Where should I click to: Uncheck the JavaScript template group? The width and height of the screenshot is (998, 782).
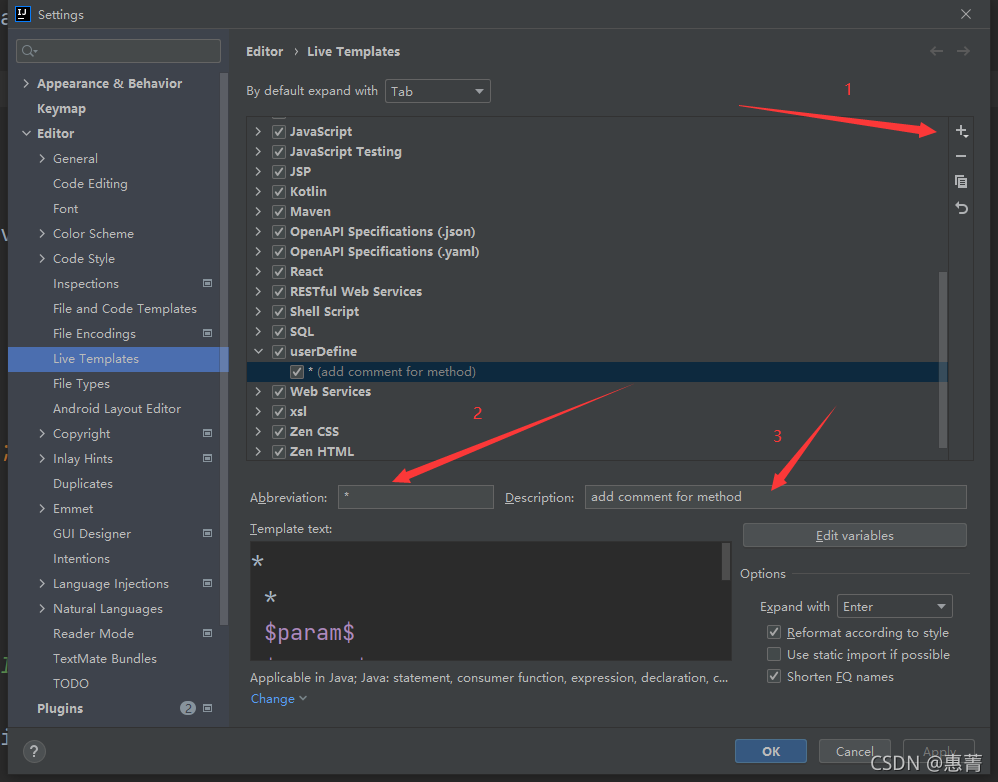point(279,132)
